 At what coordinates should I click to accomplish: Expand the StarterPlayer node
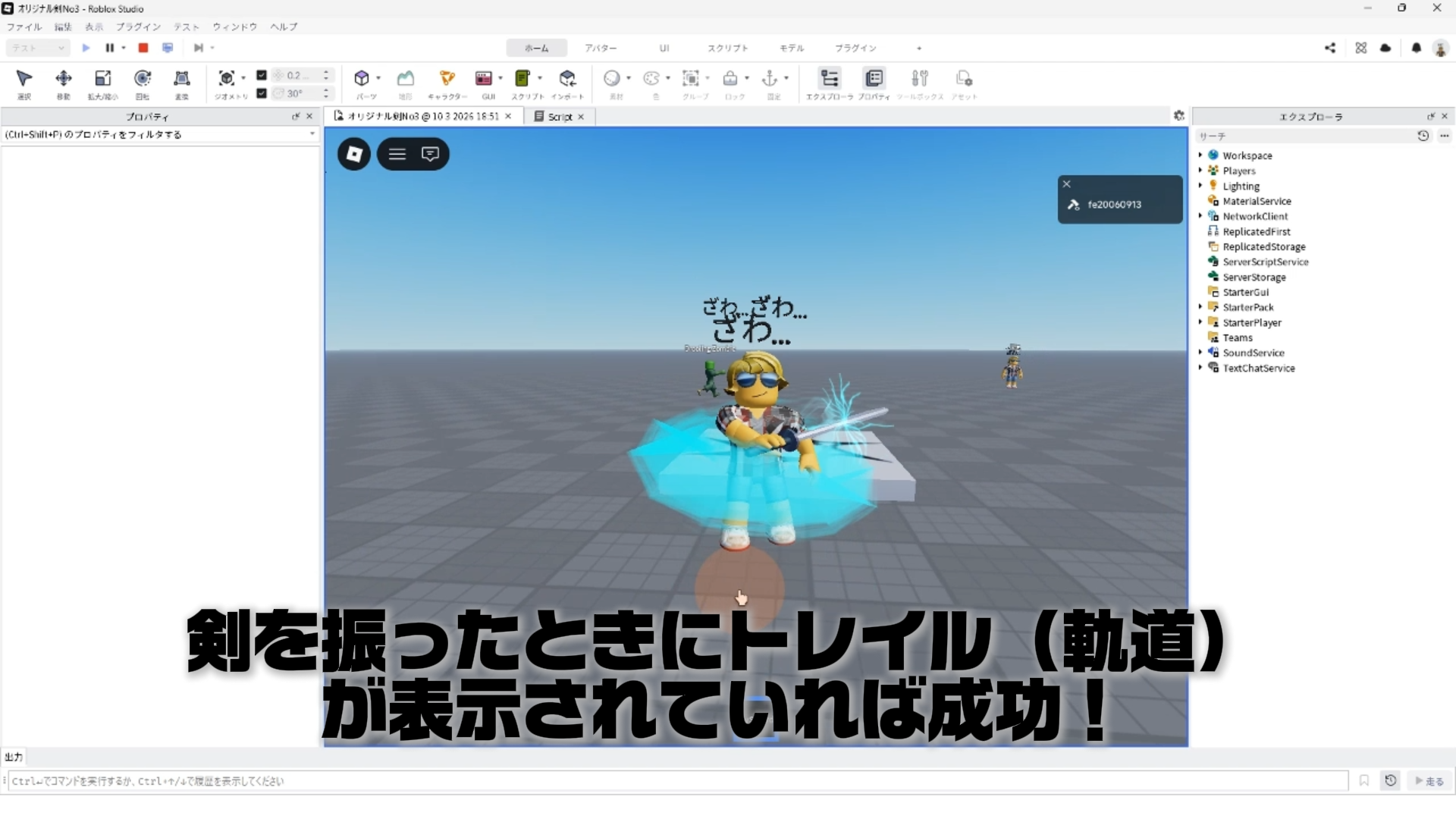(1200, 322)
